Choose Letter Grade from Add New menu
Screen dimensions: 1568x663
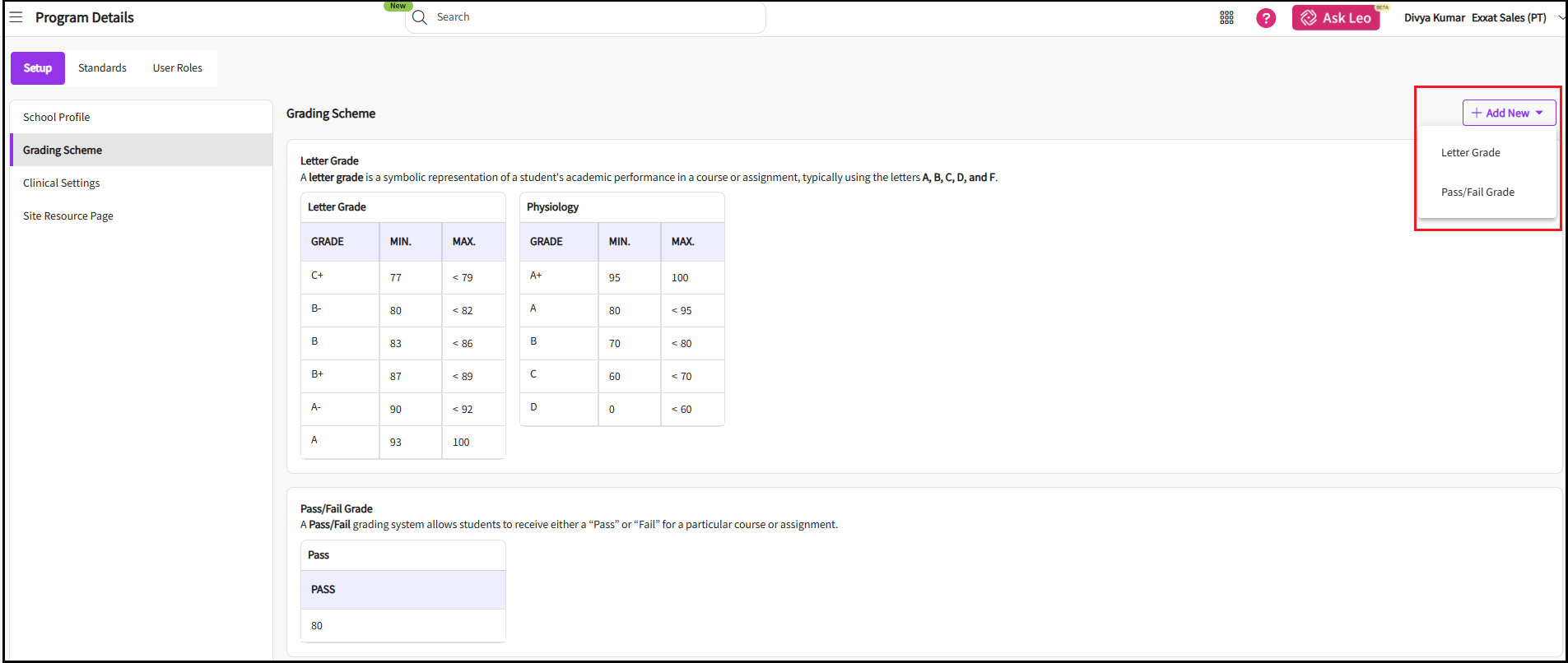pyautogui.click(x=1470, y=152)
